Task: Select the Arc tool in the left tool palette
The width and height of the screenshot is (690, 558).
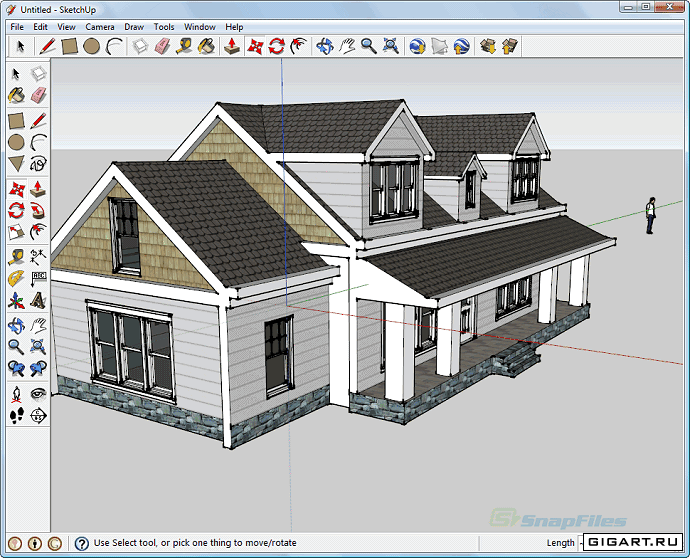Action: coord(38,143)
